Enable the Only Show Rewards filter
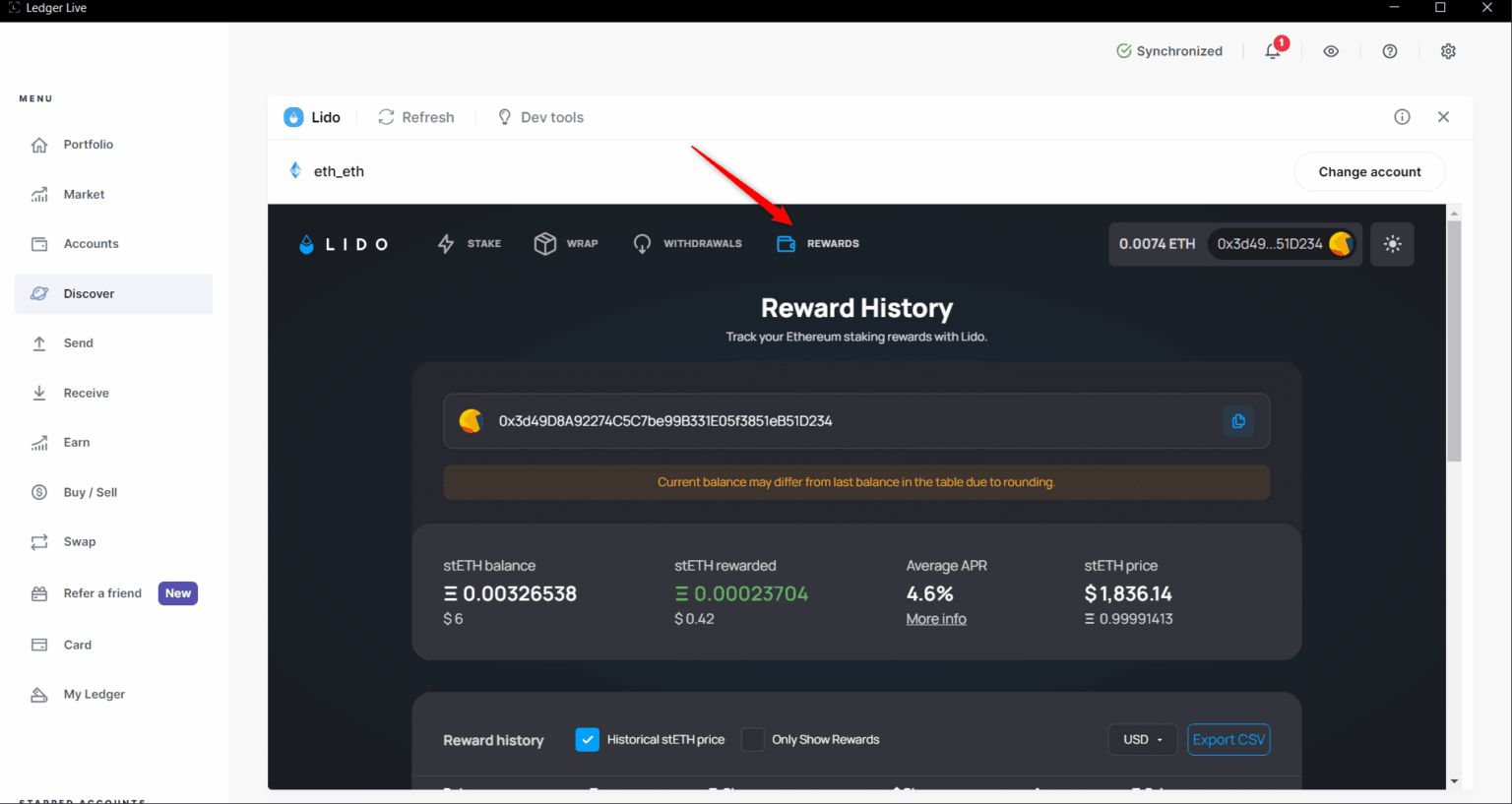 (752, 739)
